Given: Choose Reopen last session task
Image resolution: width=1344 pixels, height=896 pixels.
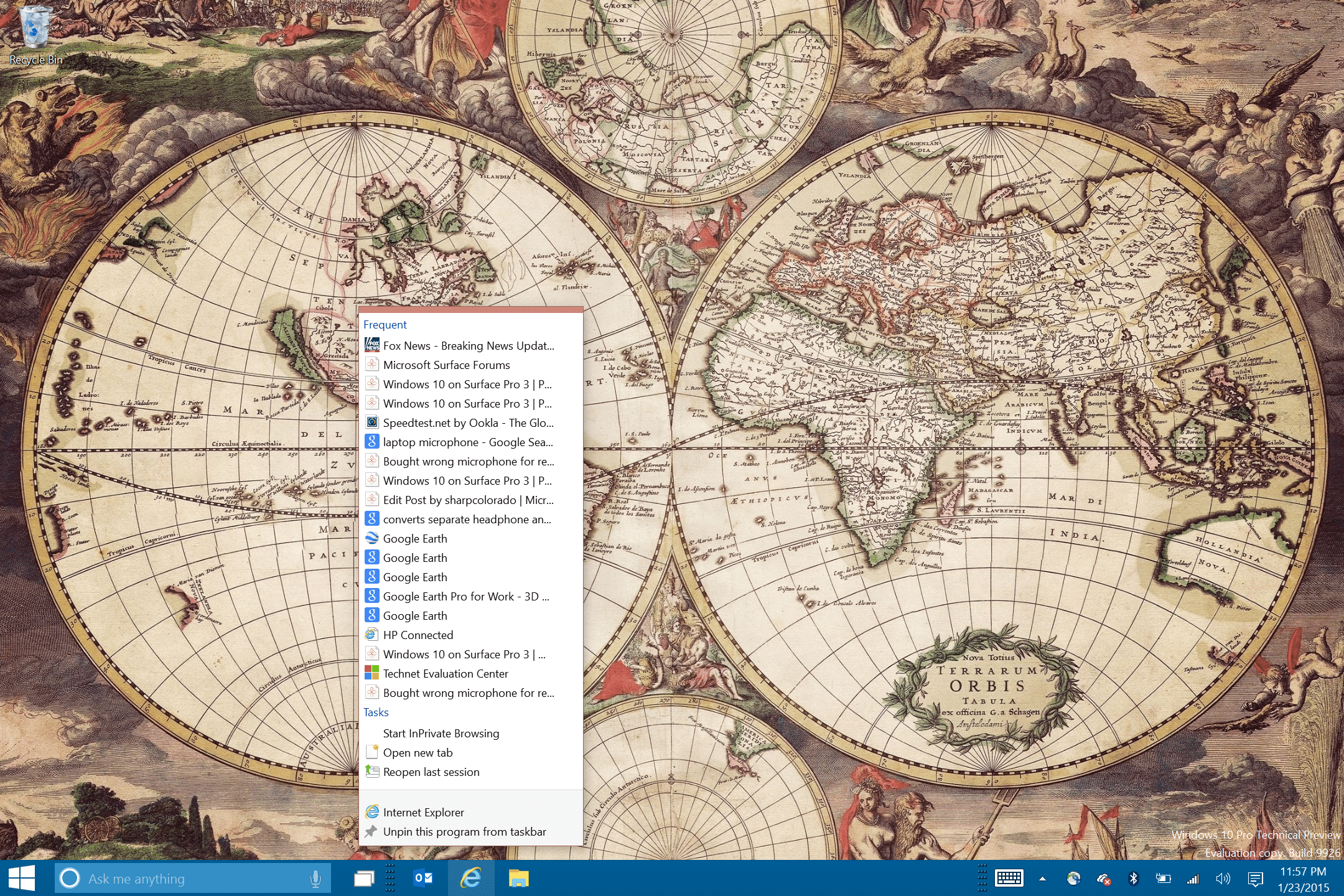Looking at the screenshot, I should [x=471, y=772].
